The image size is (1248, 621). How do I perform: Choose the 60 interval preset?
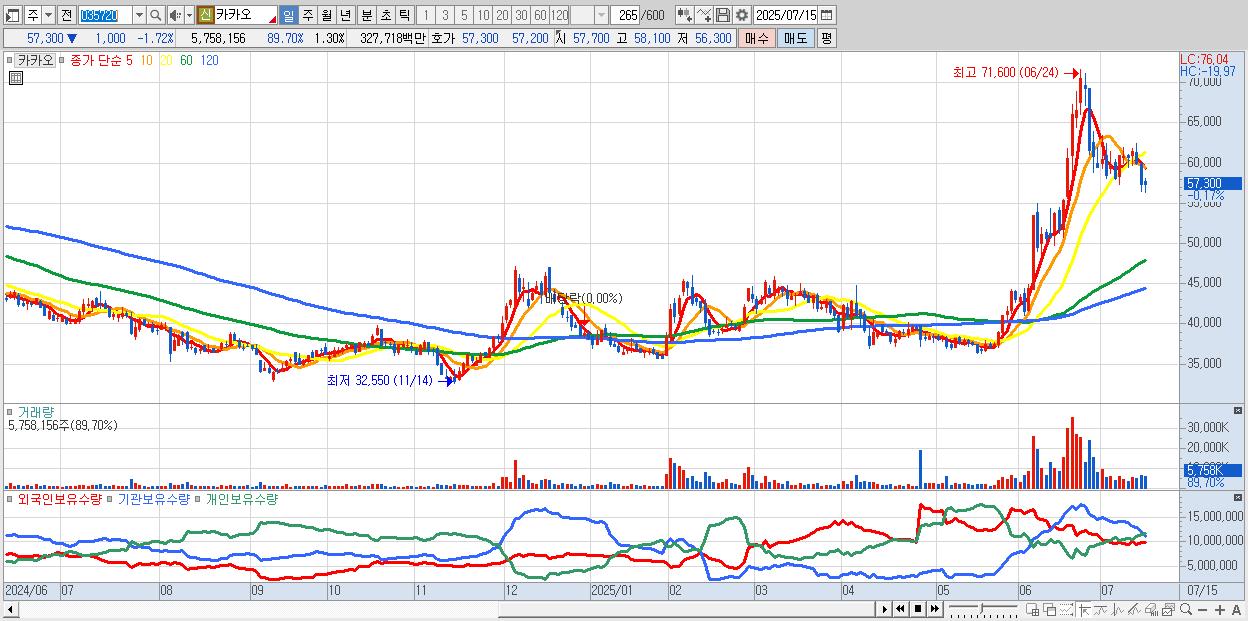[540, 16]
